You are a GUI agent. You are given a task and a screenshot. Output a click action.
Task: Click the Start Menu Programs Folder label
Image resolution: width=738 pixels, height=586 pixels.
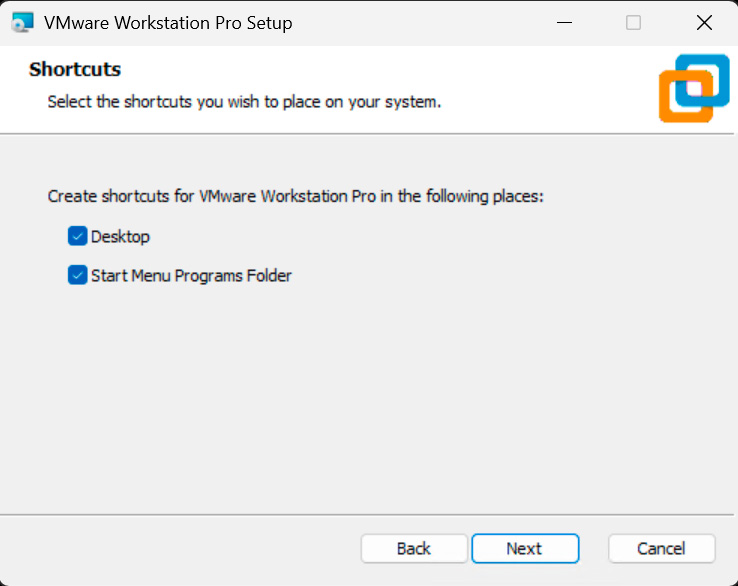pyautogui.click(x=191, y=275)
